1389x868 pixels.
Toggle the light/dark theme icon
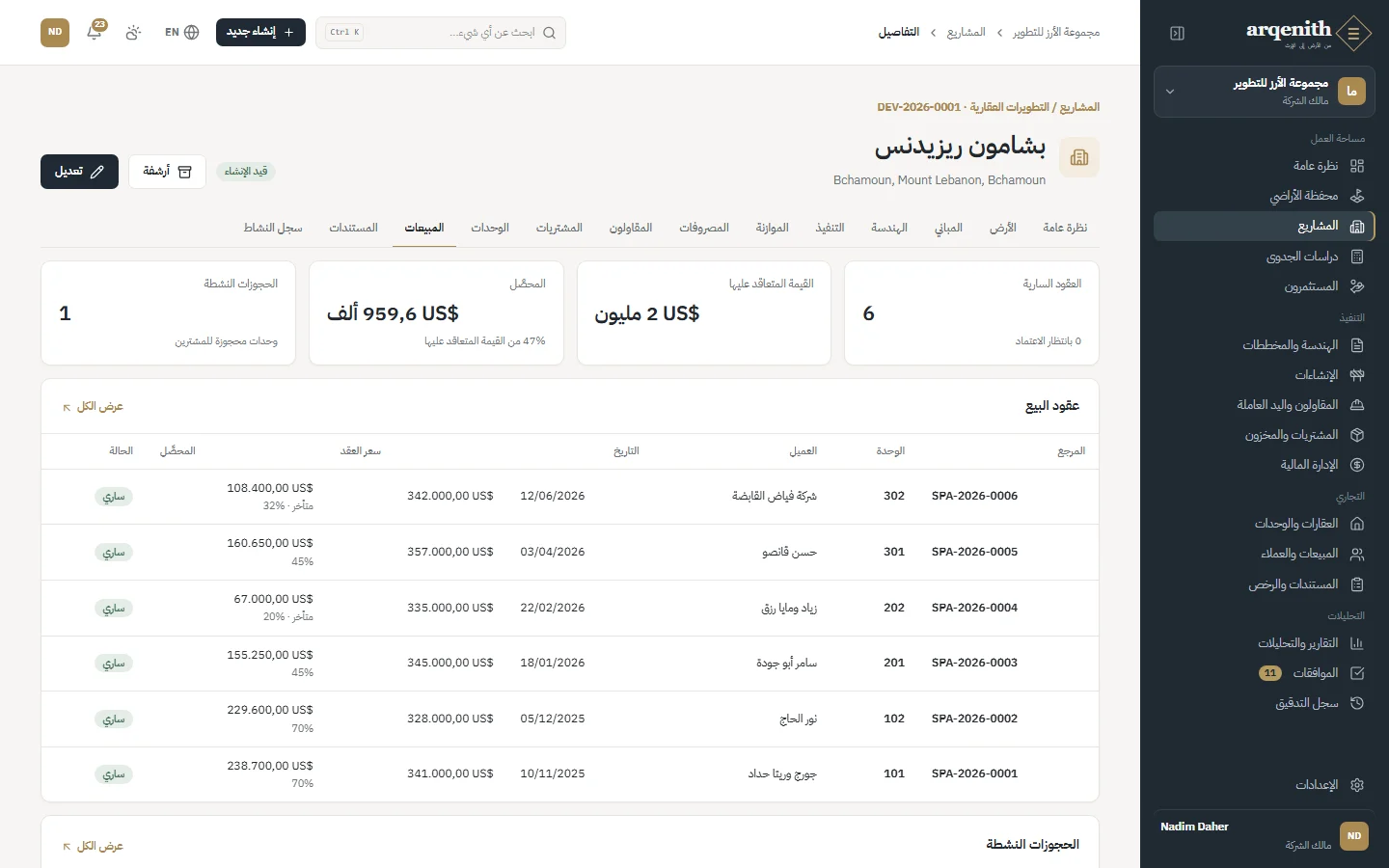[133, 32]
